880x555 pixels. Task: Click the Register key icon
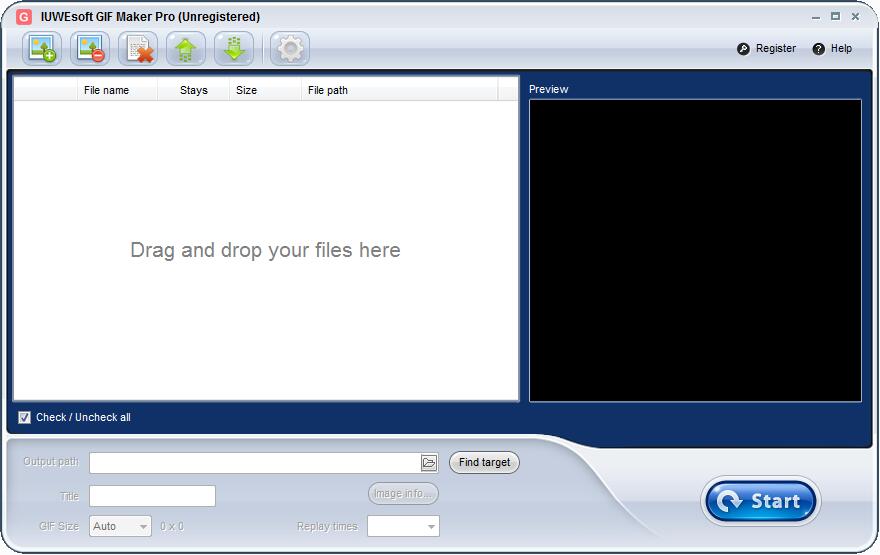743,49
